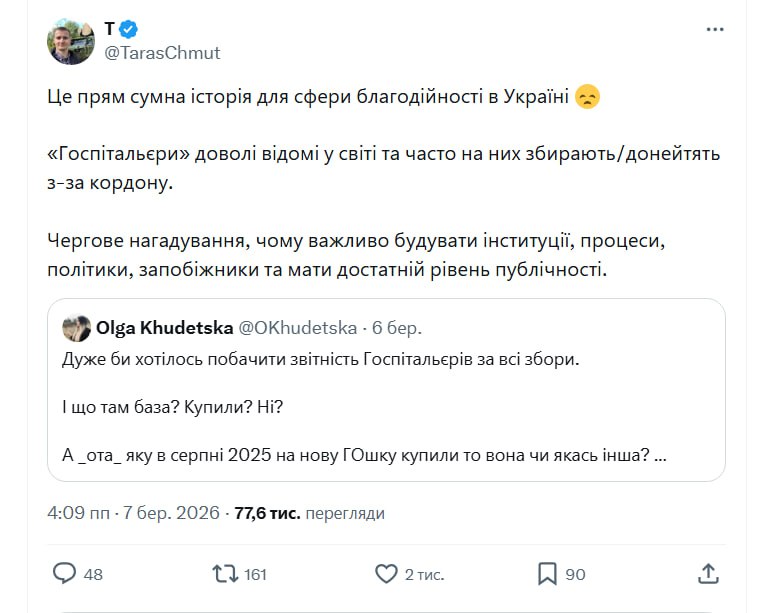Open the author's profile avatar

(70, 41)
